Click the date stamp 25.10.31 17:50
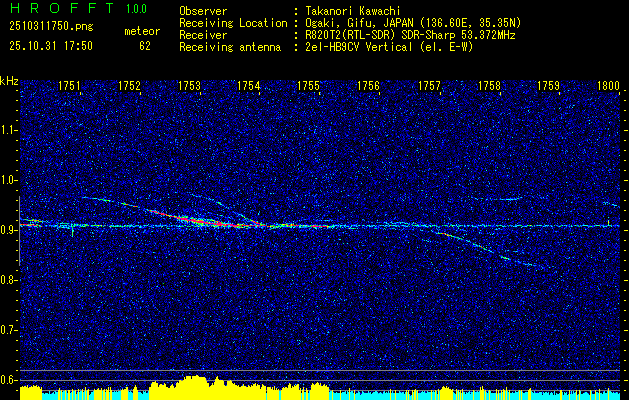Screen dimensions: 629x400 tap(50, 46)
